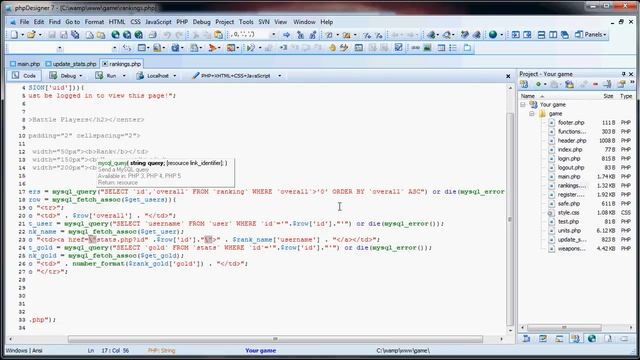640x360 pixels.
Task: Click the blue Go arrow icon
Action: [286, 35]
